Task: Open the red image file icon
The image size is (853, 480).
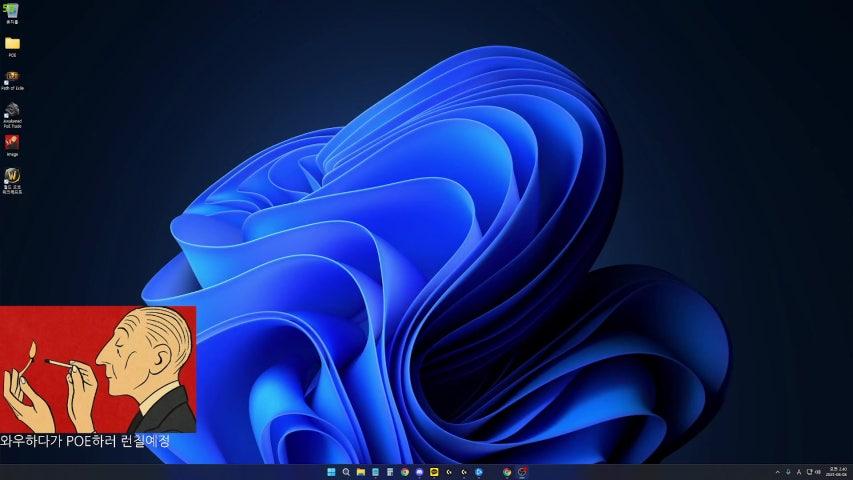Action: pos(12,146)
